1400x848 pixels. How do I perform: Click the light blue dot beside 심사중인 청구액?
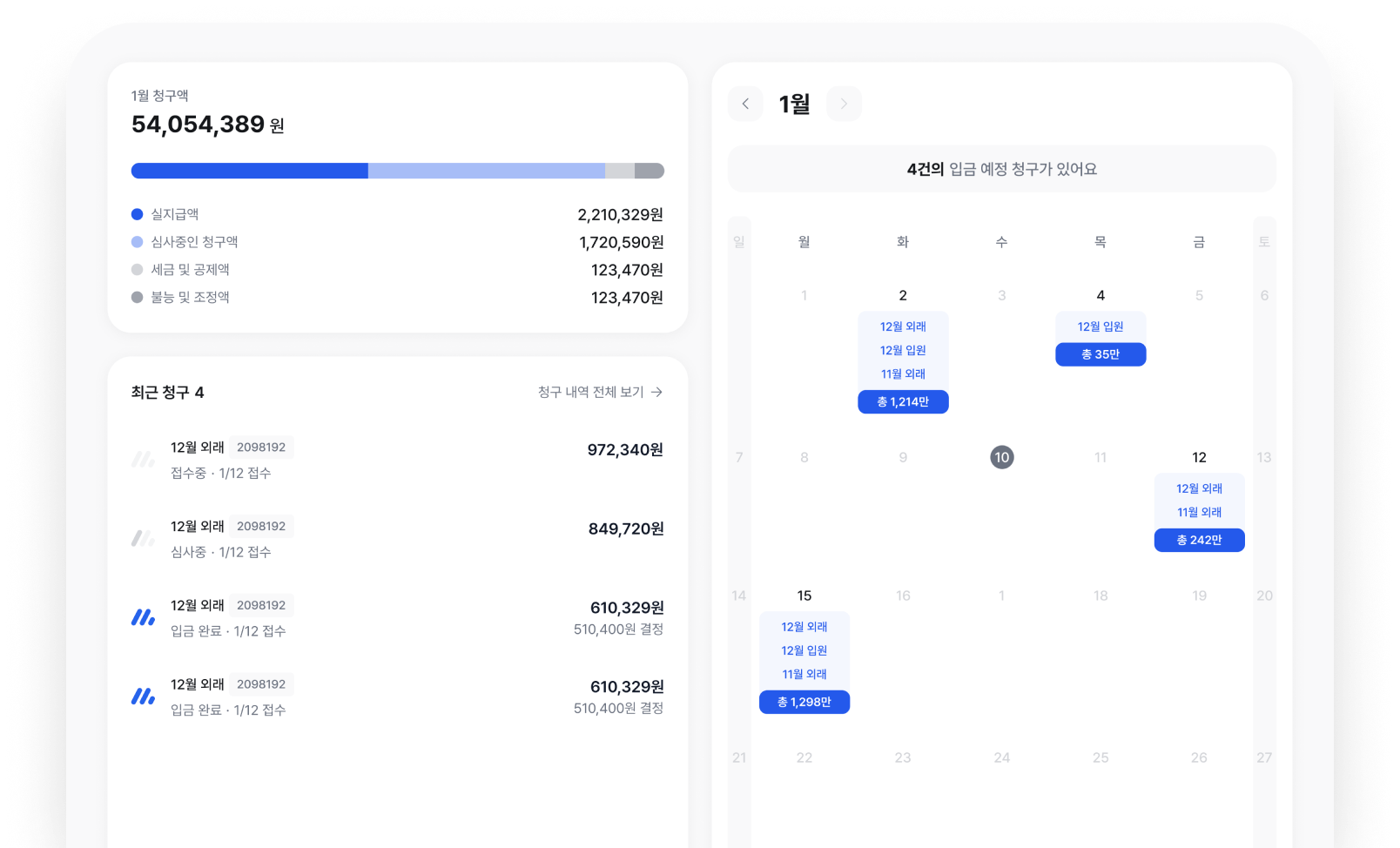tap(137, 242)
